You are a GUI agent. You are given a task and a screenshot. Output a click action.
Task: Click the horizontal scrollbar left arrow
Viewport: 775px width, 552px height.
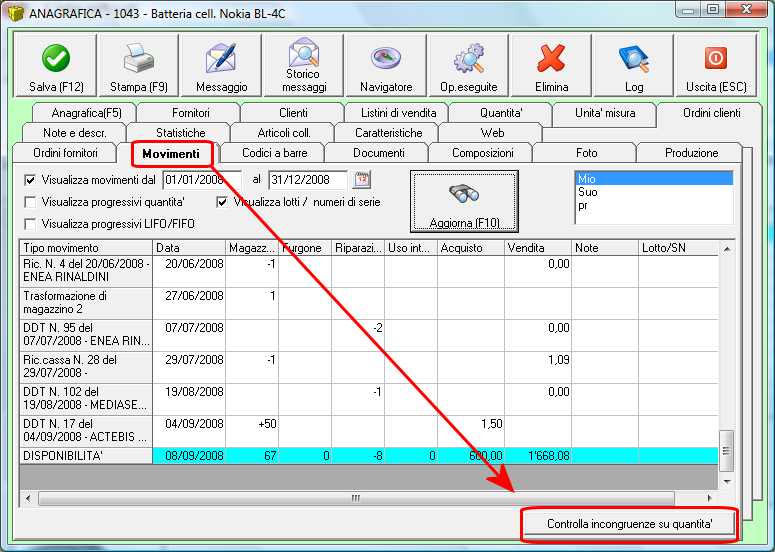[28, 498]
